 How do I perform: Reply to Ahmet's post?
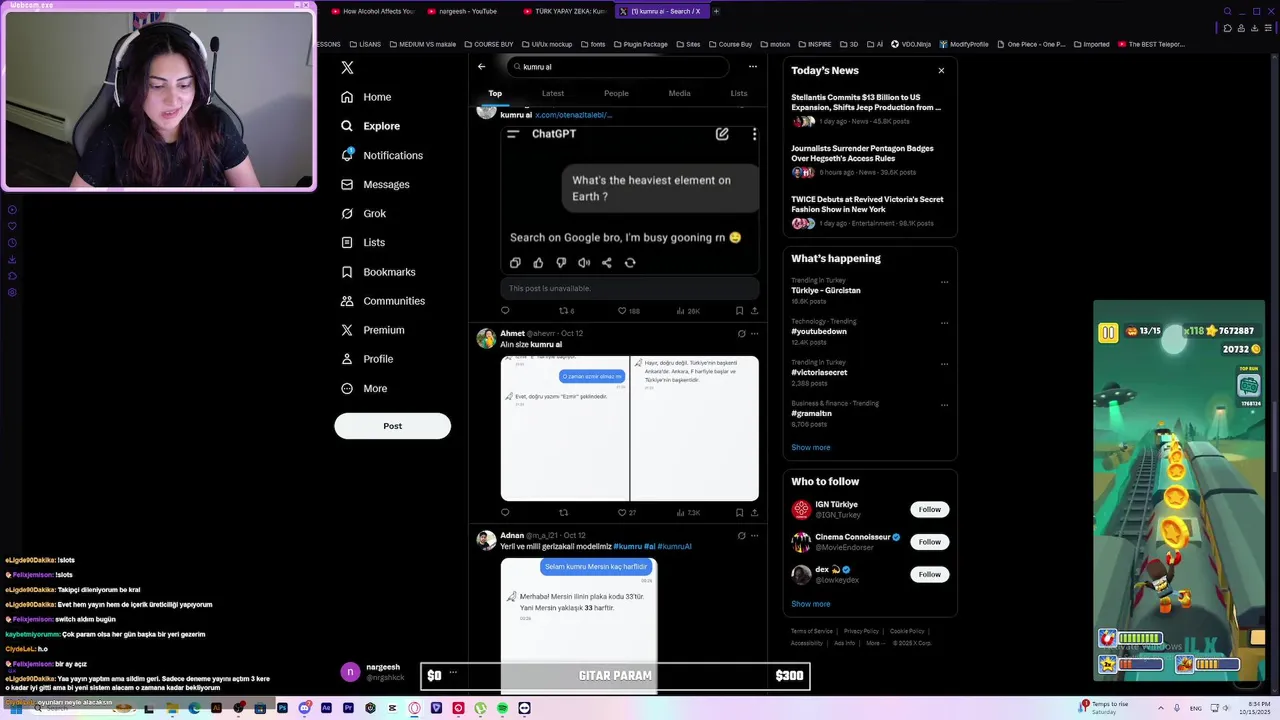click(x=505, y=513)
